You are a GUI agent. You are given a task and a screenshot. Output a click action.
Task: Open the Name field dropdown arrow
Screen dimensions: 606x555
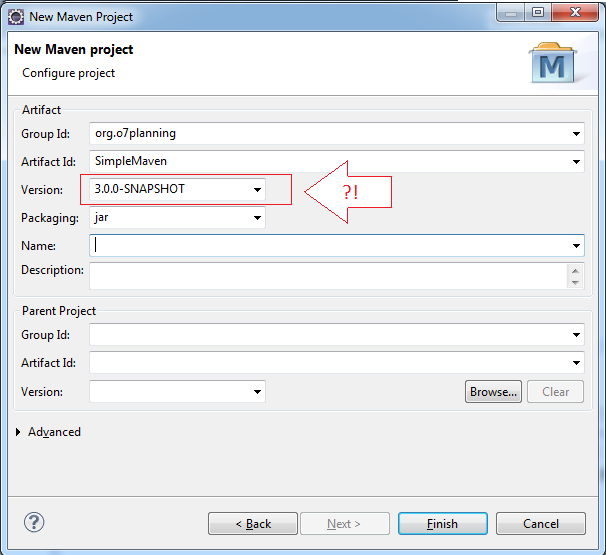[x=576, y=245]
